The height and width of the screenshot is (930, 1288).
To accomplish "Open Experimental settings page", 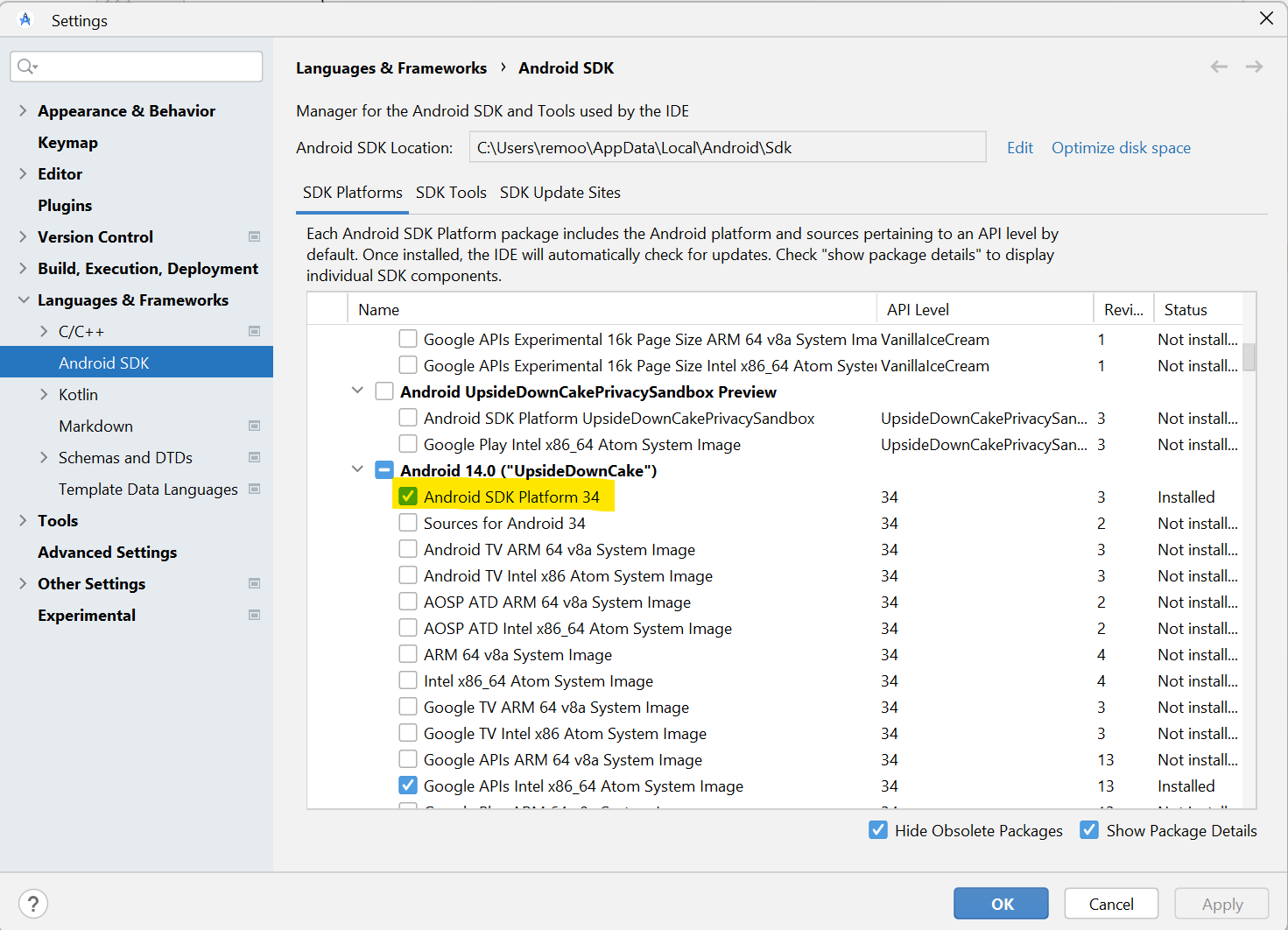I will pyautogui.click(x=87, y=616).
